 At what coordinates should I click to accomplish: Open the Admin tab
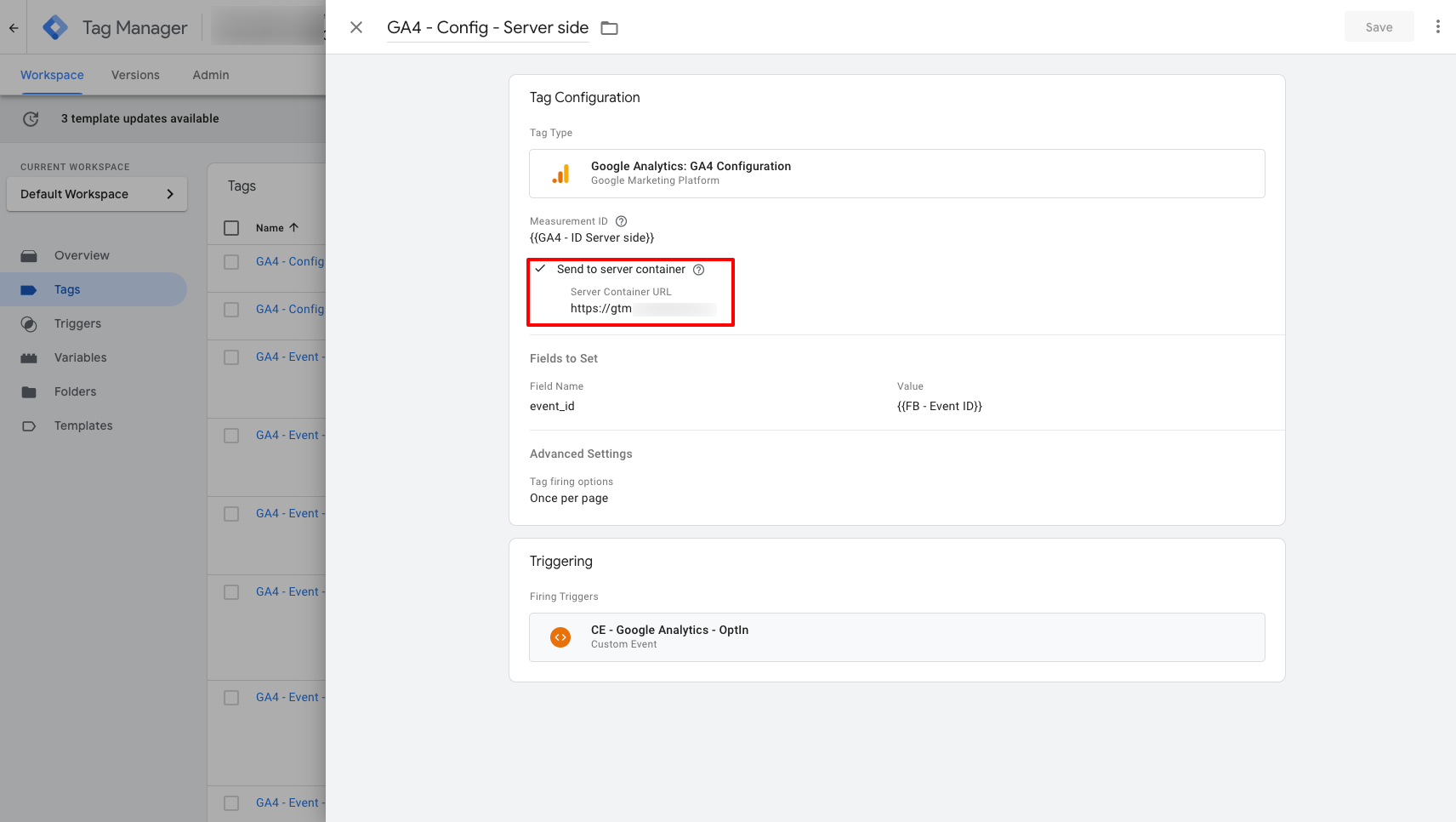pos(210,75)
